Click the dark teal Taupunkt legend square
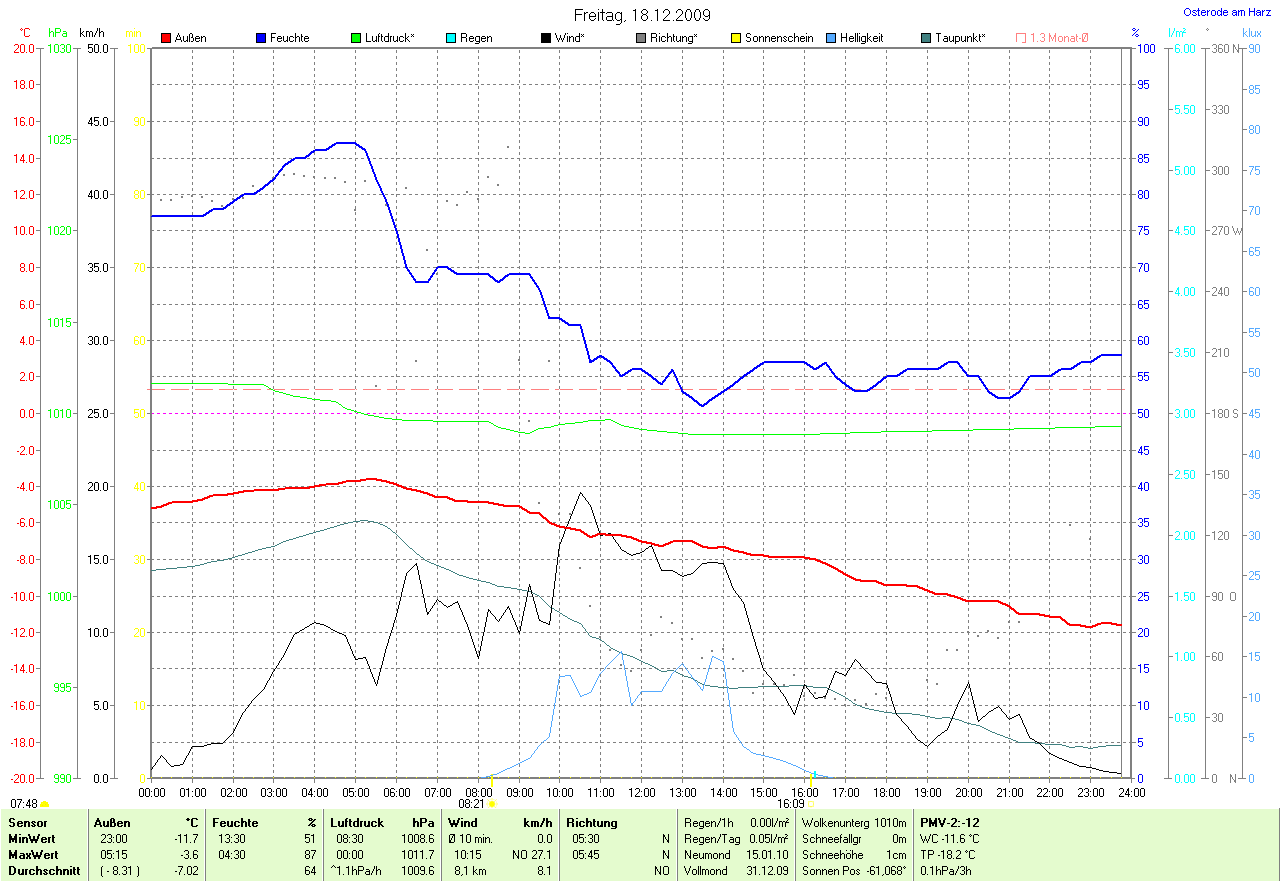 click(926, 38)
